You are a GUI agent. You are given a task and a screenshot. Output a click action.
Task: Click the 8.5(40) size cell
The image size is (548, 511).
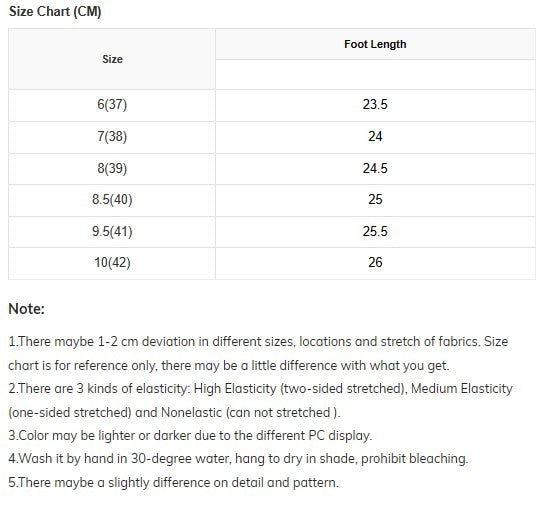coord(112,200)
